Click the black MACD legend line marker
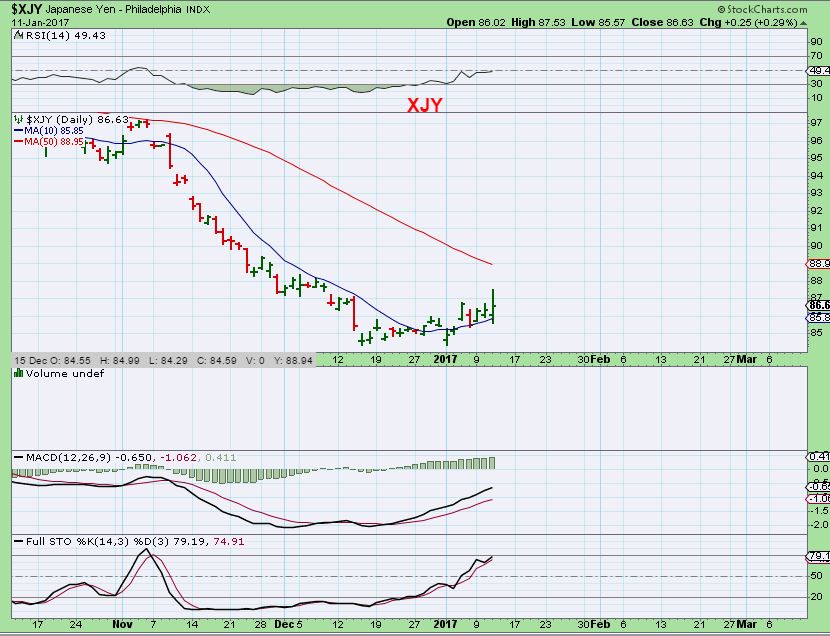 pyautogui.click(x=17, y=458)
